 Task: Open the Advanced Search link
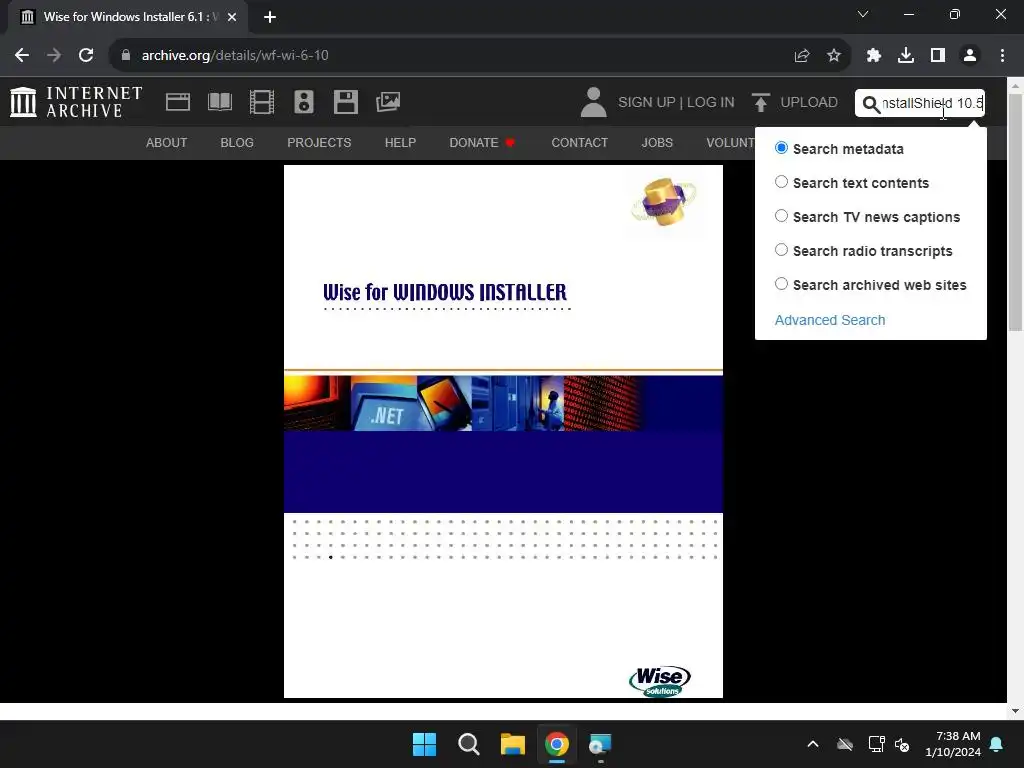click(x=830, y=320)
